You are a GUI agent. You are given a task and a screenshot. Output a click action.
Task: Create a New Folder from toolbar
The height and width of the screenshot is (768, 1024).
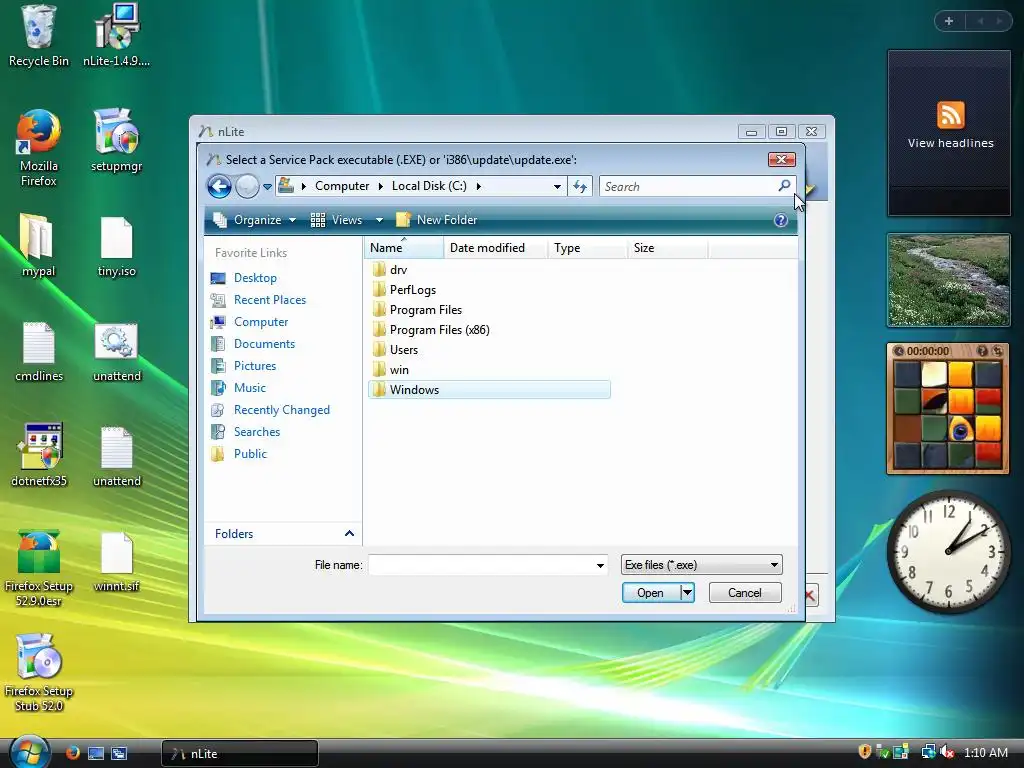(x=437, y=220)
